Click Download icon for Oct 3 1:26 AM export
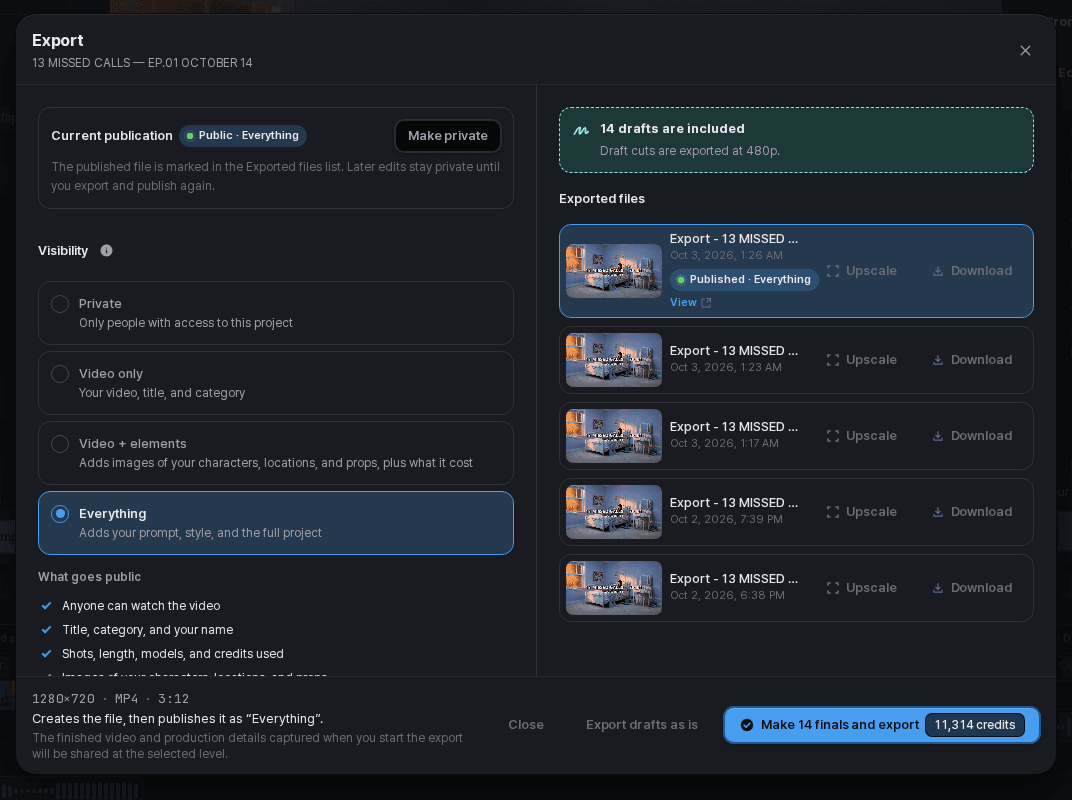This screenshot has width=1072, height=800. click(938, 271)
